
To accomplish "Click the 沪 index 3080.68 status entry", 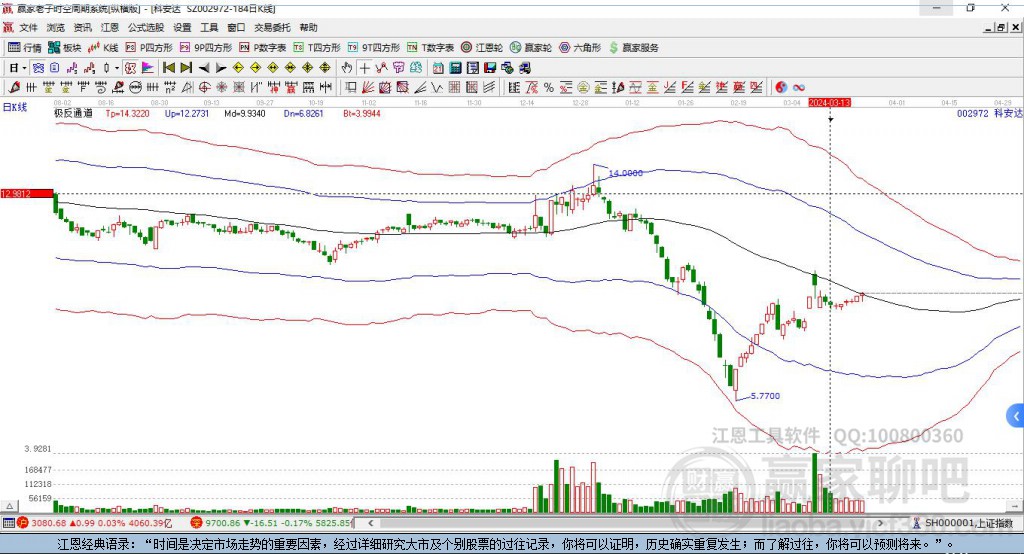I will coord(95,523).
